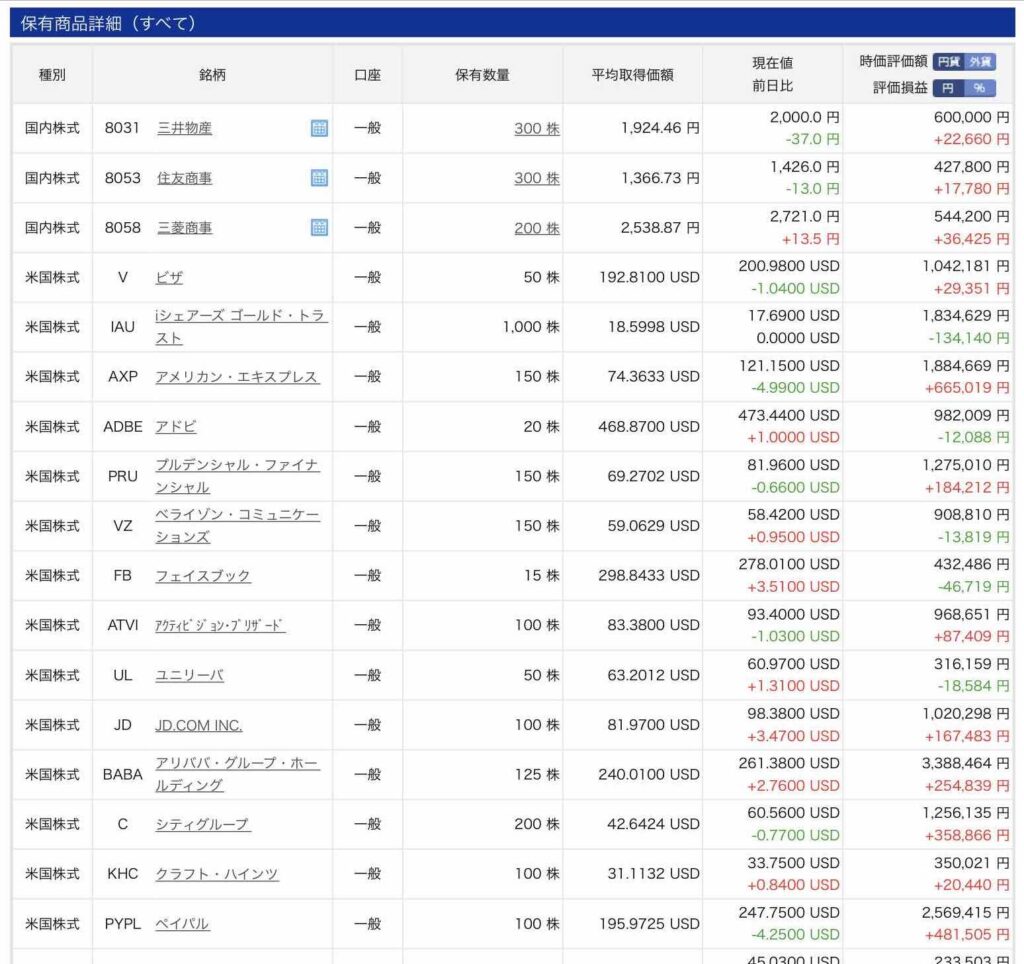Click the 種別 column header
This screenshot has height=964, width=1024.
click(x=52, y=74)
